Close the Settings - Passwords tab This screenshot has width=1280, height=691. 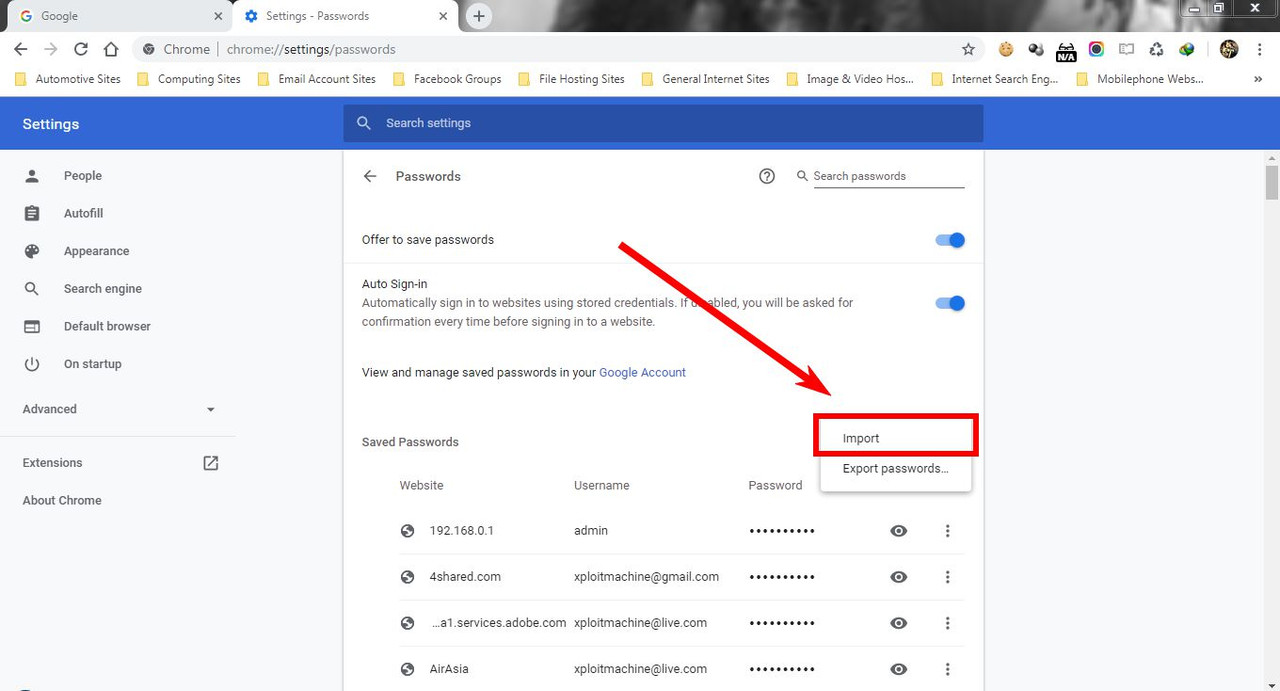(445, 16)
